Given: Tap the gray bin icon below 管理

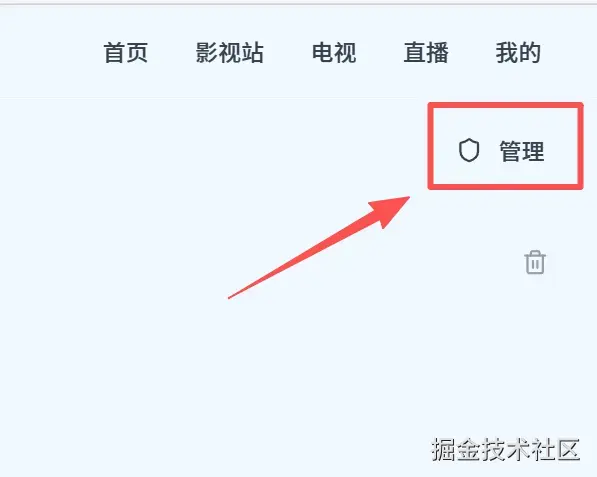Looking at the screenshot, I should point(535,262).
